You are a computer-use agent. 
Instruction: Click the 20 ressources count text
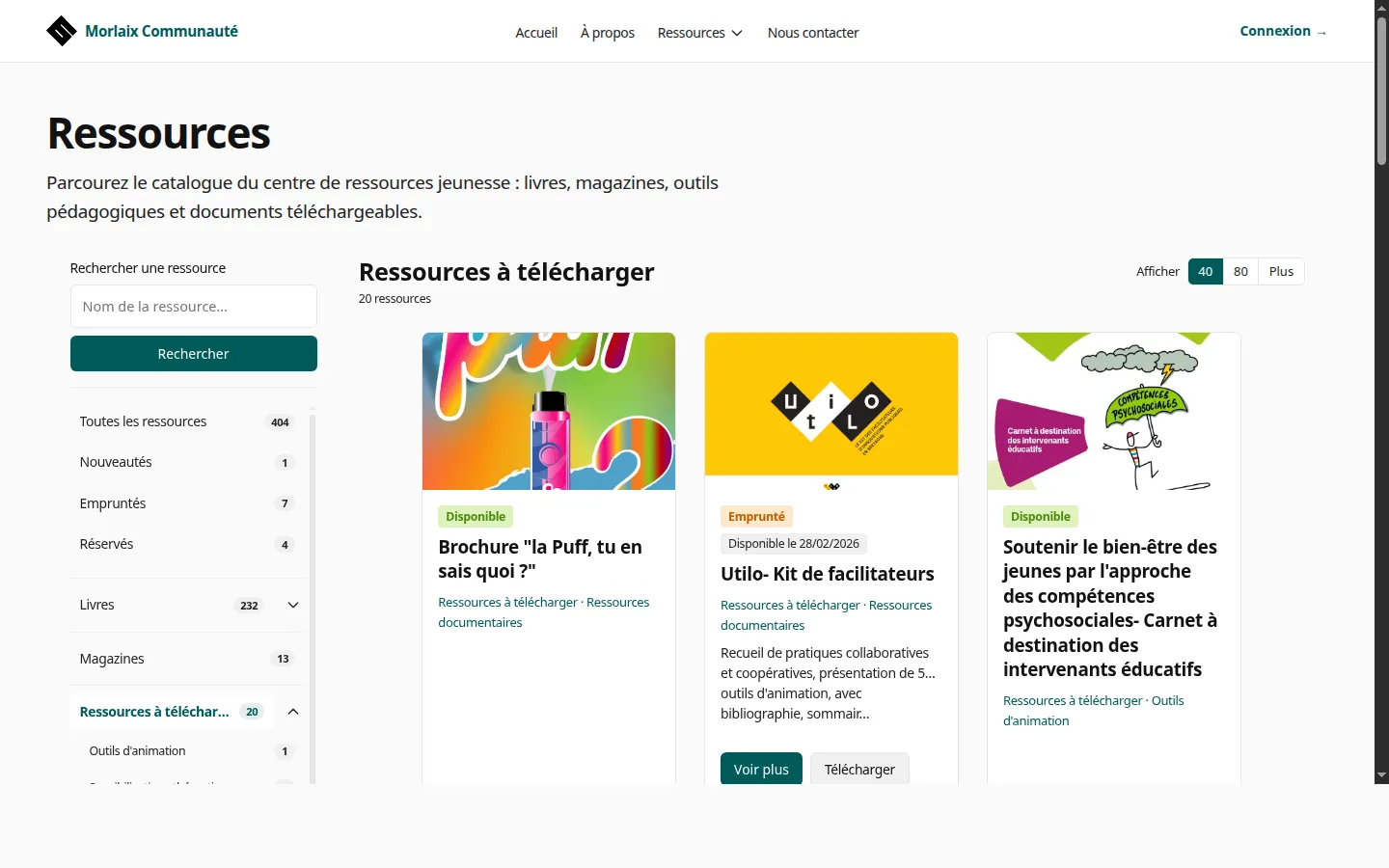coord(395,299)
